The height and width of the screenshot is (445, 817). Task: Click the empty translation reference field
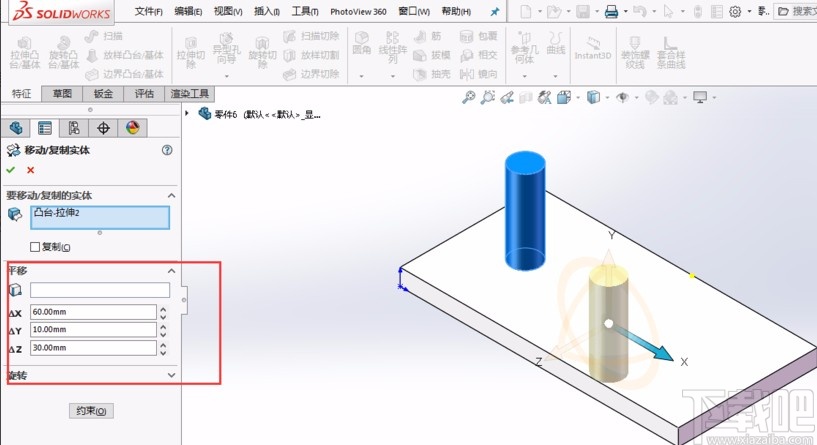pyautogui.click(x=100, y=290)
